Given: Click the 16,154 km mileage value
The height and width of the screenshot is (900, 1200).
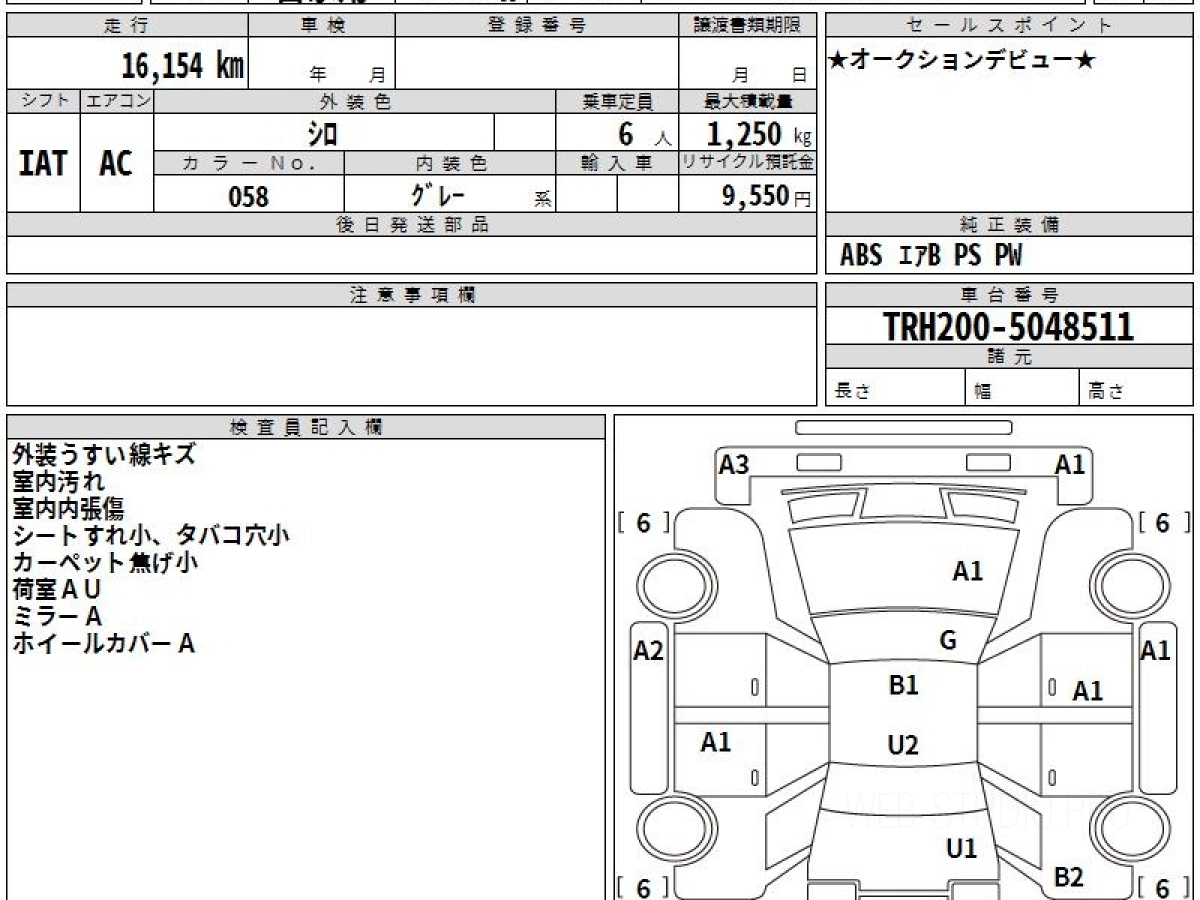Looking at the screenshot, I should pos(182,67).
